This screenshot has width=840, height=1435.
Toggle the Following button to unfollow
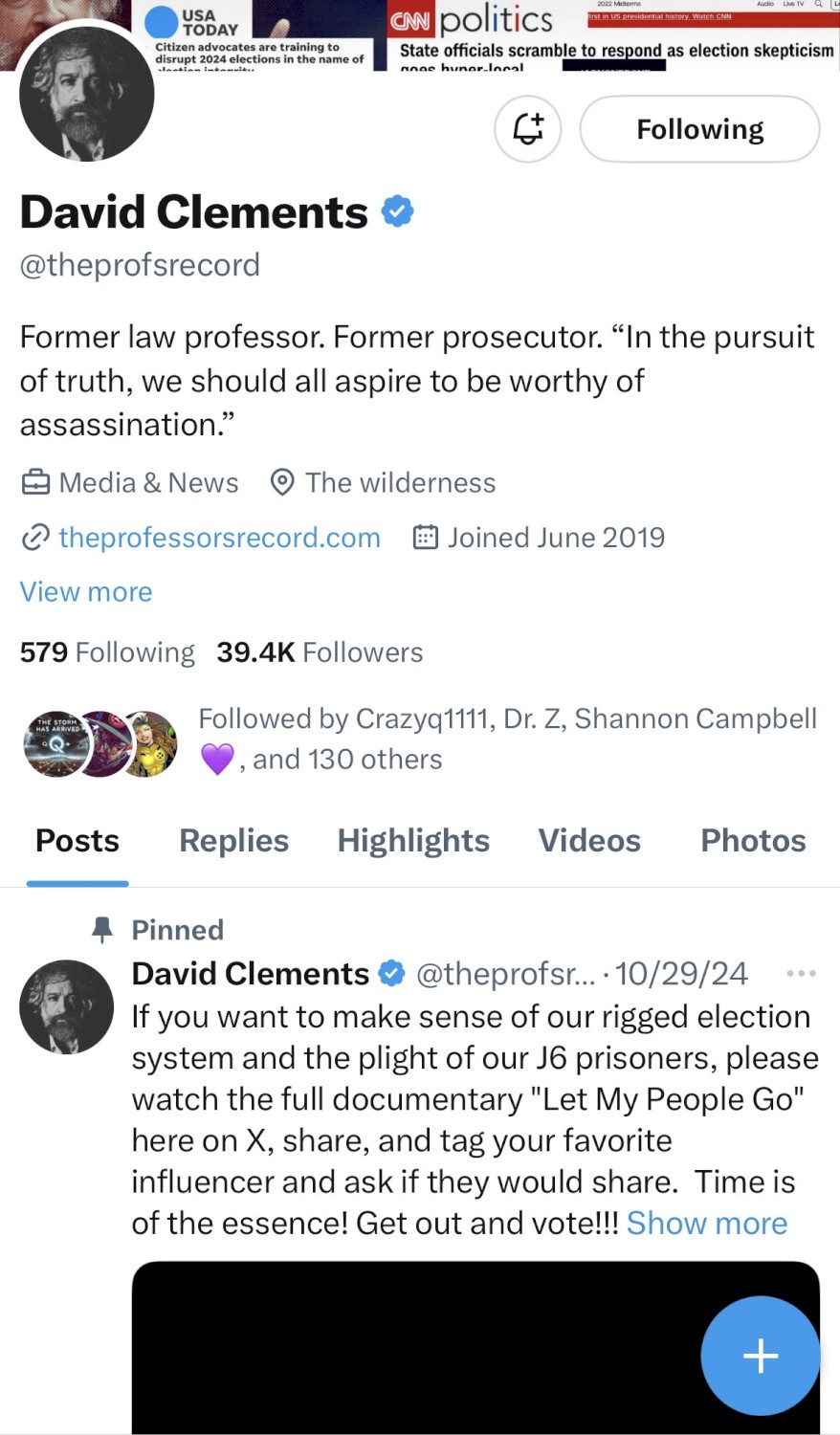coord(699,129)
